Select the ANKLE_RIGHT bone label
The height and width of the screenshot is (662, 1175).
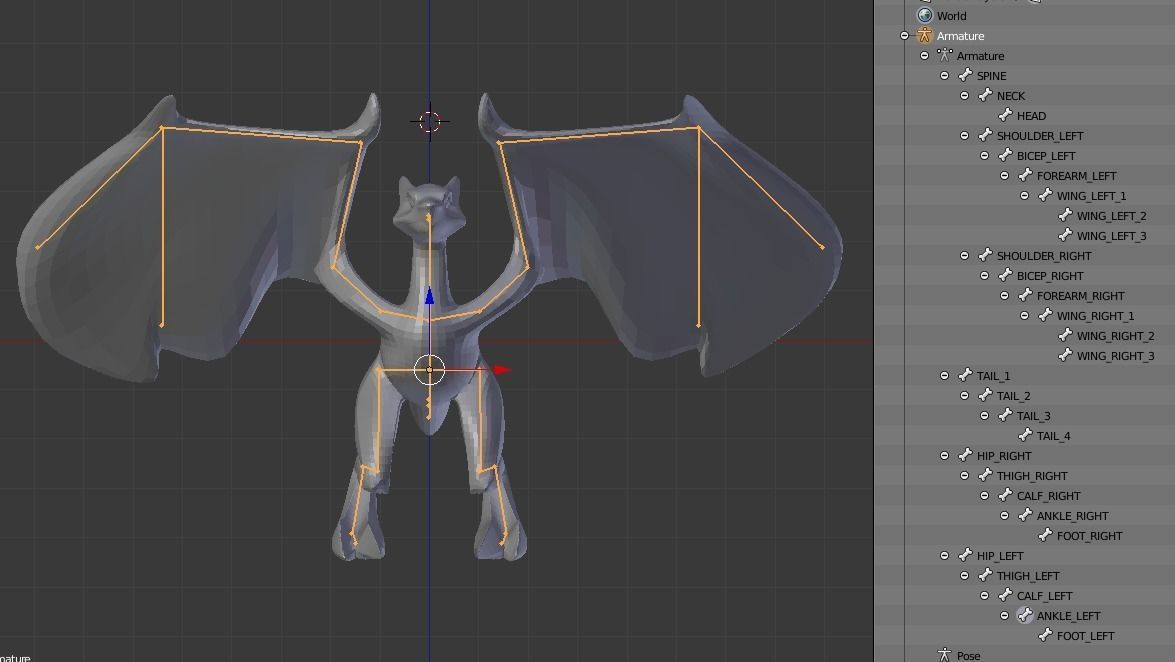click(1072, 516)
